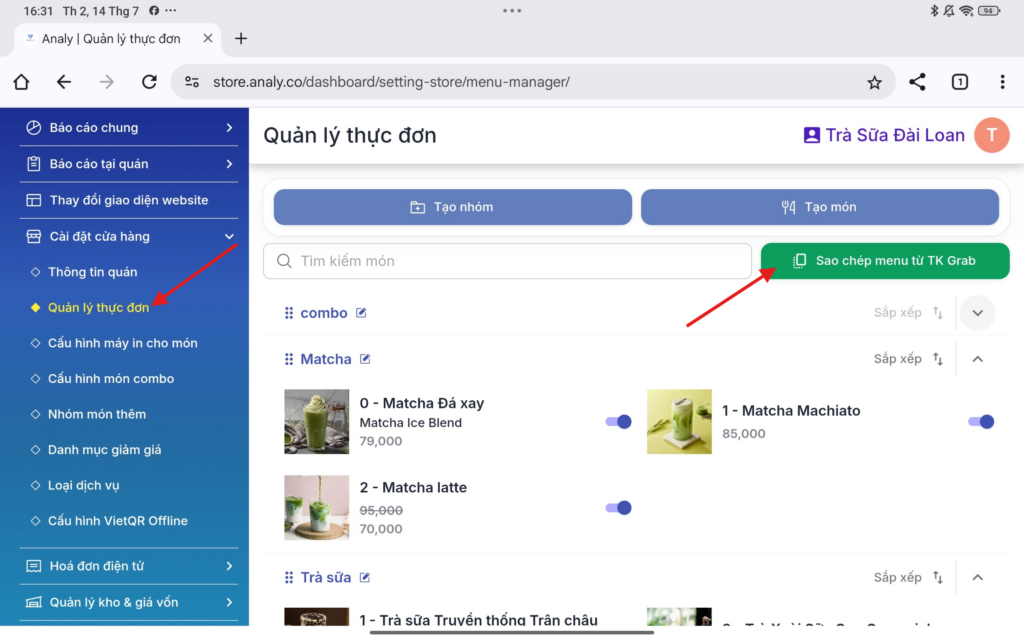The image size is (1024, 640).
Task: Expand the Báo cáo tại quán menu
Action: click(x=229, y=164)
